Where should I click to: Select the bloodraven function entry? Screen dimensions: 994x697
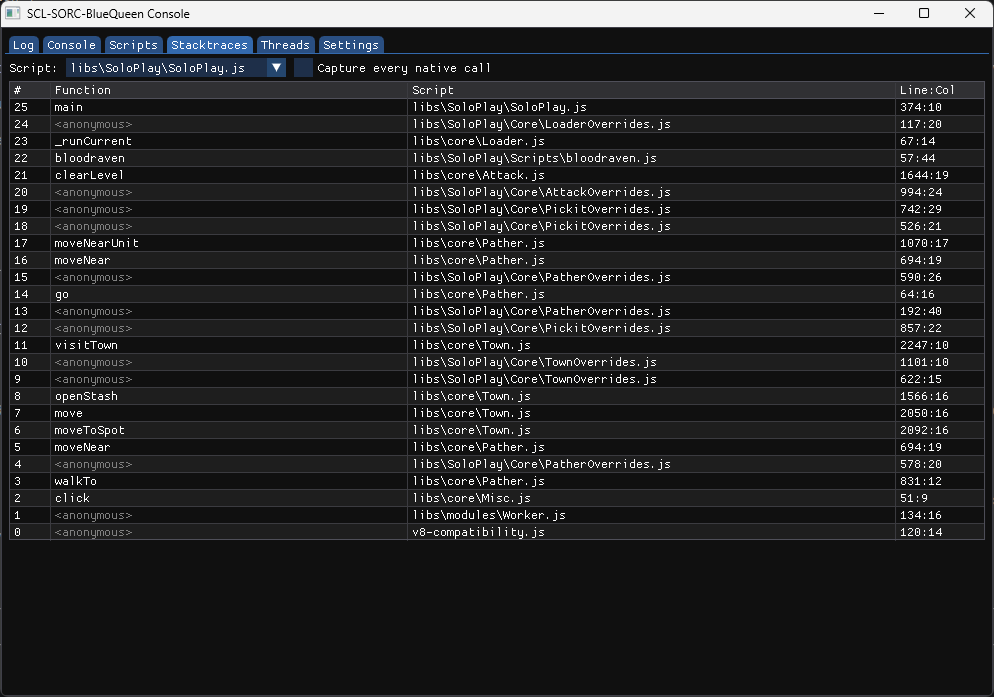click(89, 158)
